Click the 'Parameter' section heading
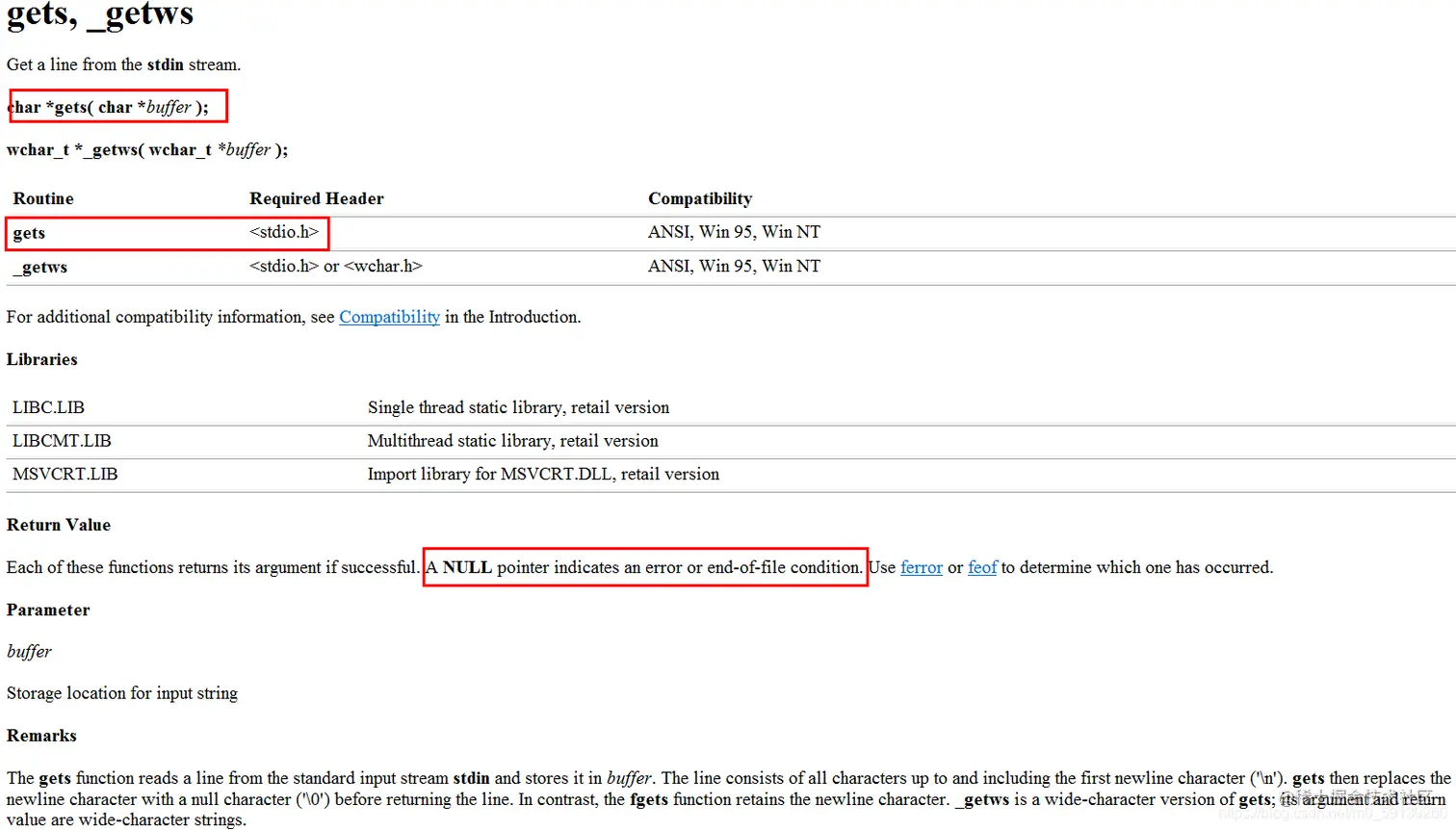 pos(48,610)
